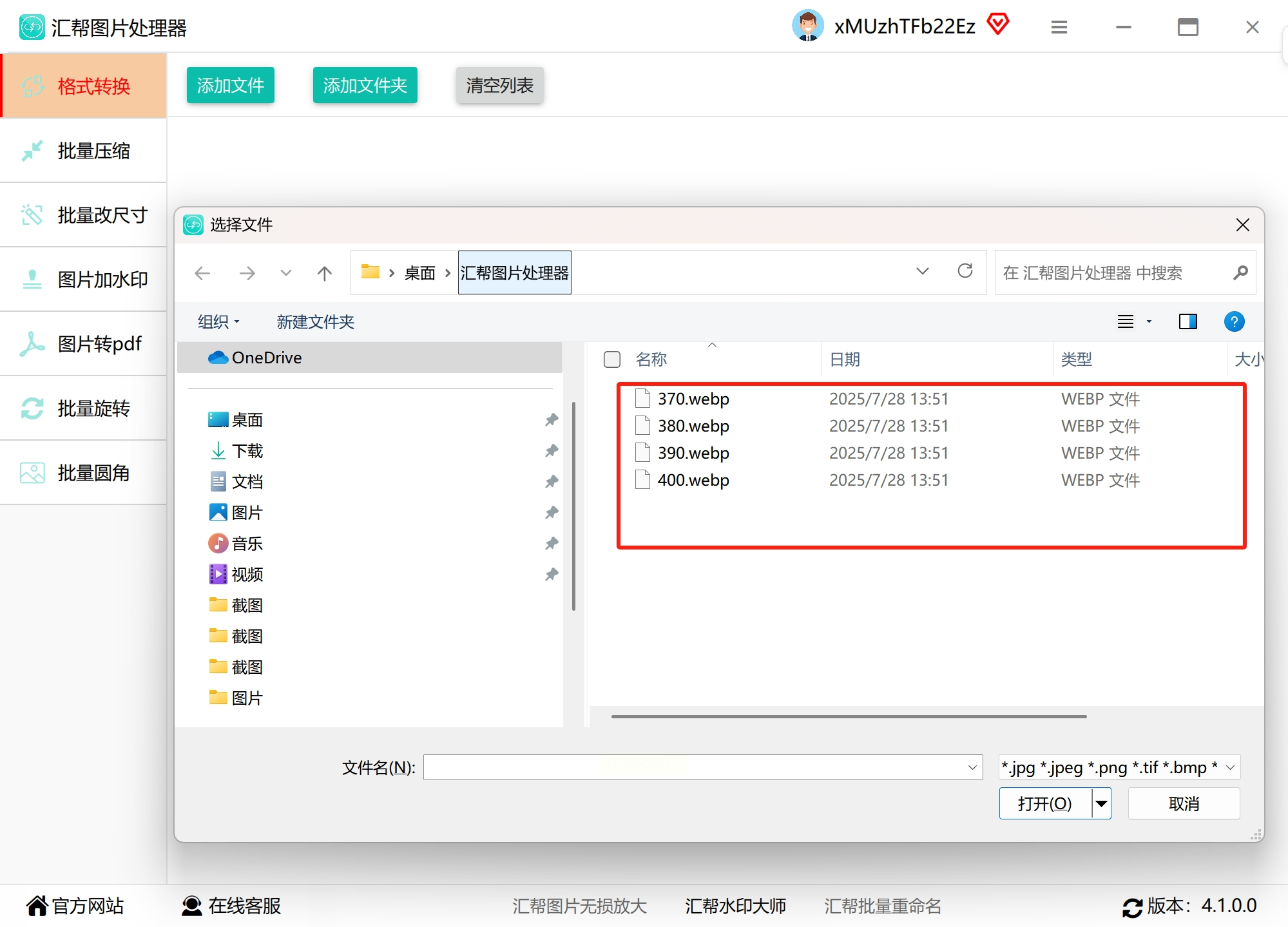Click 桌面 in the address breadcrumb
Screen dimensions: 1288x927
420,273
